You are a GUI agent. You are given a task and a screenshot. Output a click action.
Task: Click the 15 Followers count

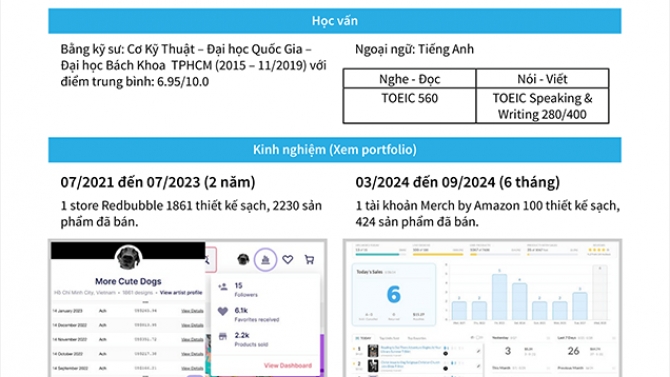[238, 286]
